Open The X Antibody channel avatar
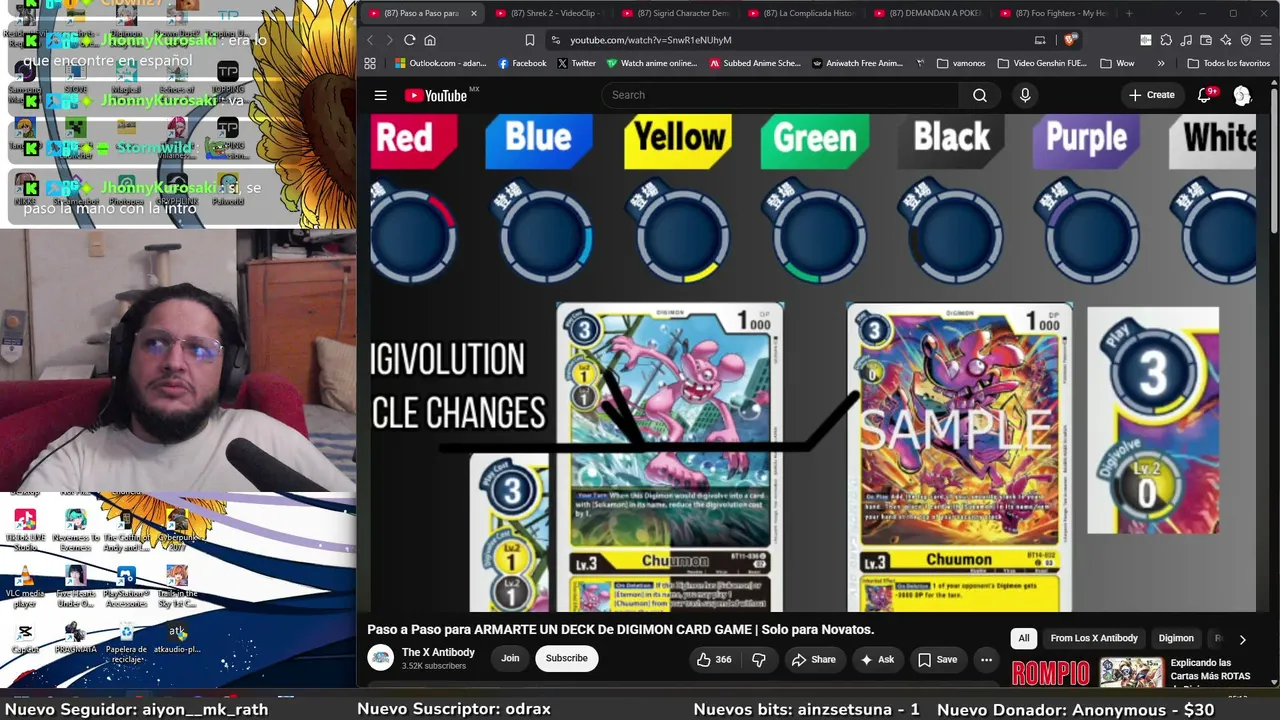 tap(380, 657)
